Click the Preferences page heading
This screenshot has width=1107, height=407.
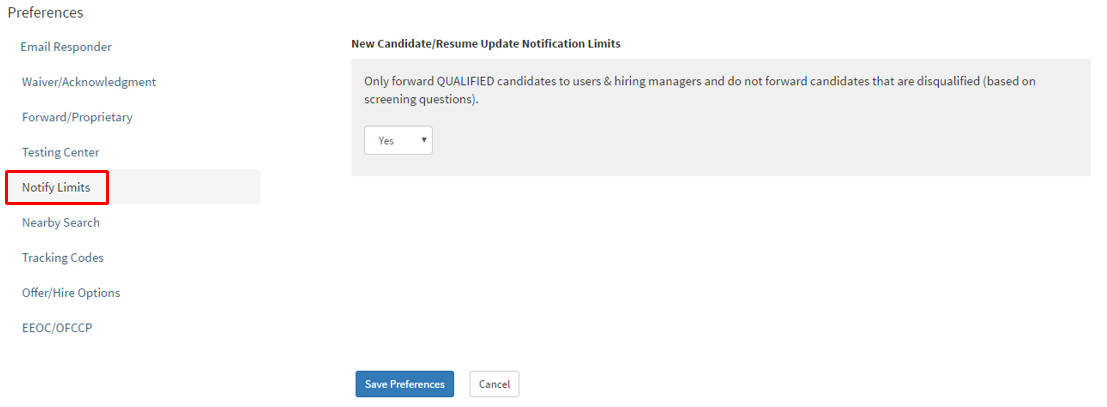[45, 13]
